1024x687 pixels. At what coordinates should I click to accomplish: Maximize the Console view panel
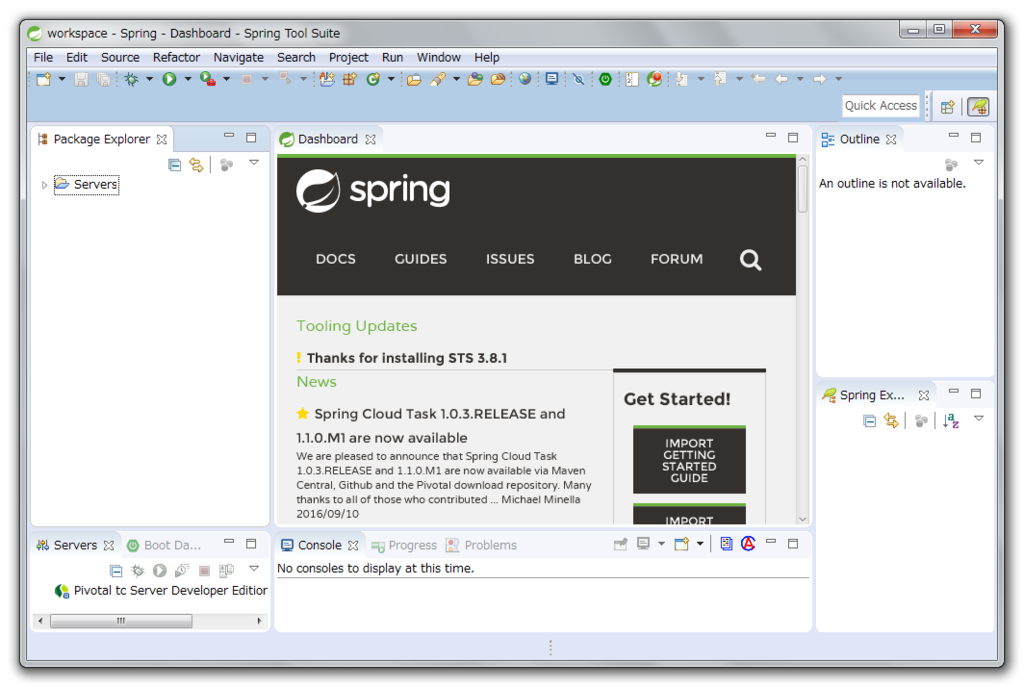coord(793,543)
